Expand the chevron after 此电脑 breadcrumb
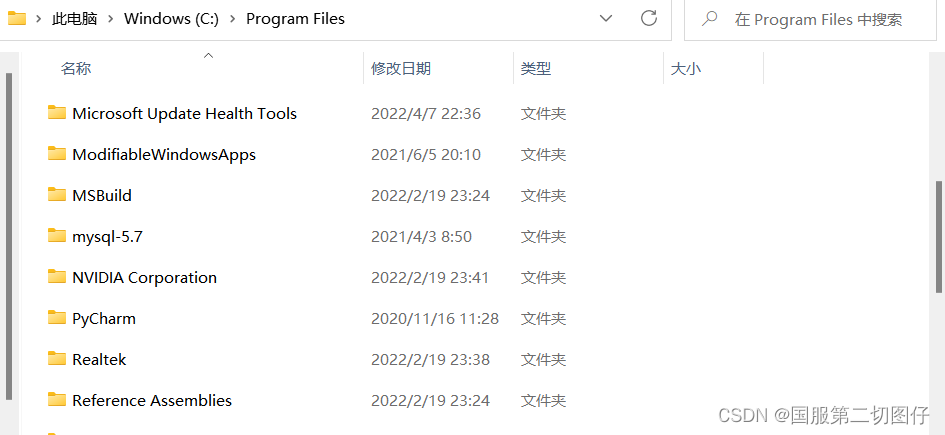Viewport: 945px width, 435px height. click(111, 18)
